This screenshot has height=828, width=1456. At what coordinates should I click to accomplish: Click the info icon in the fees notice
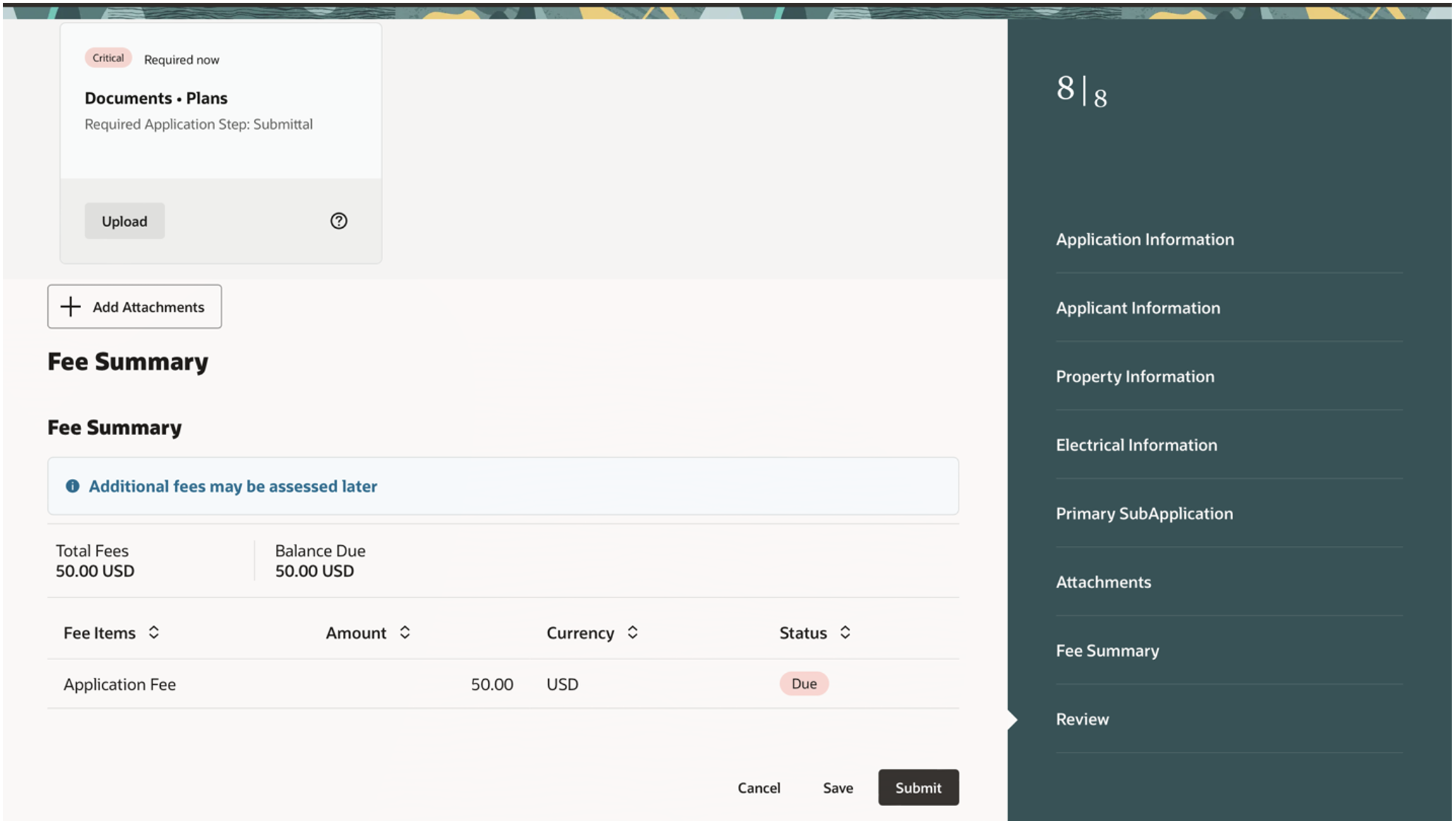point(72,485)
